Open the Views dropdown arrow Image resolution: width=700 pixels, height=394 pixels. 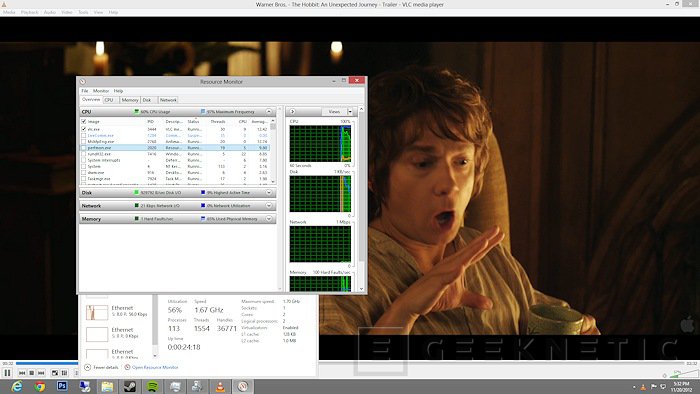point(350,112)
